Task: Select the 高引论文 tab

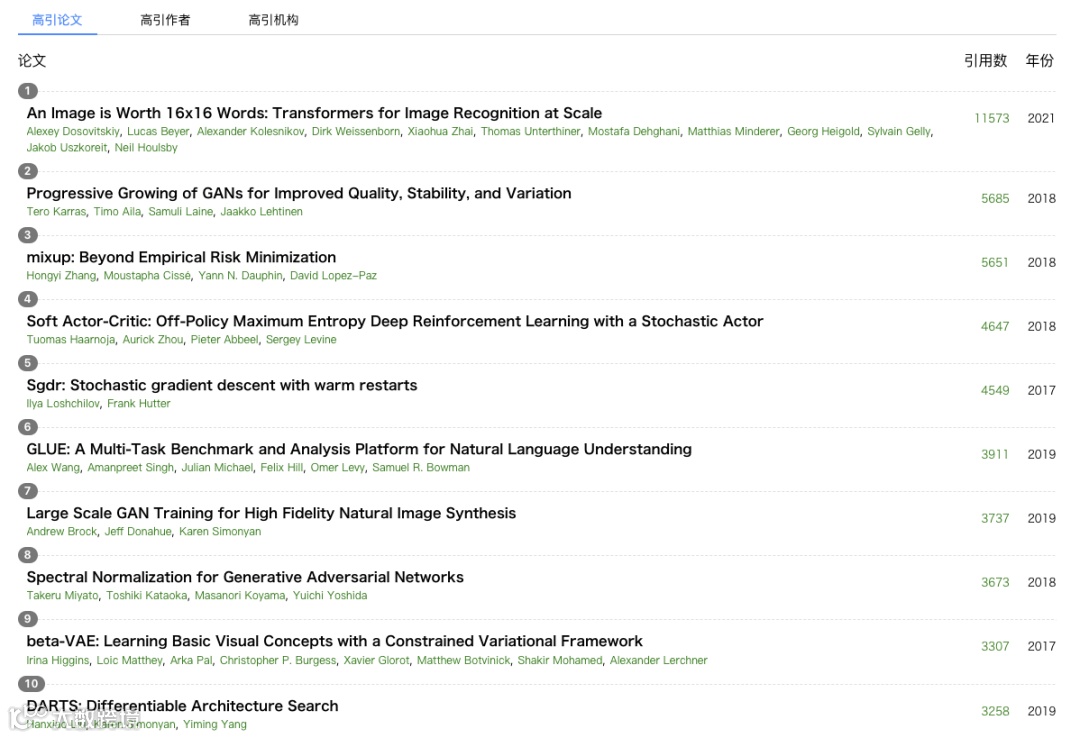Action: pos(57,20)
